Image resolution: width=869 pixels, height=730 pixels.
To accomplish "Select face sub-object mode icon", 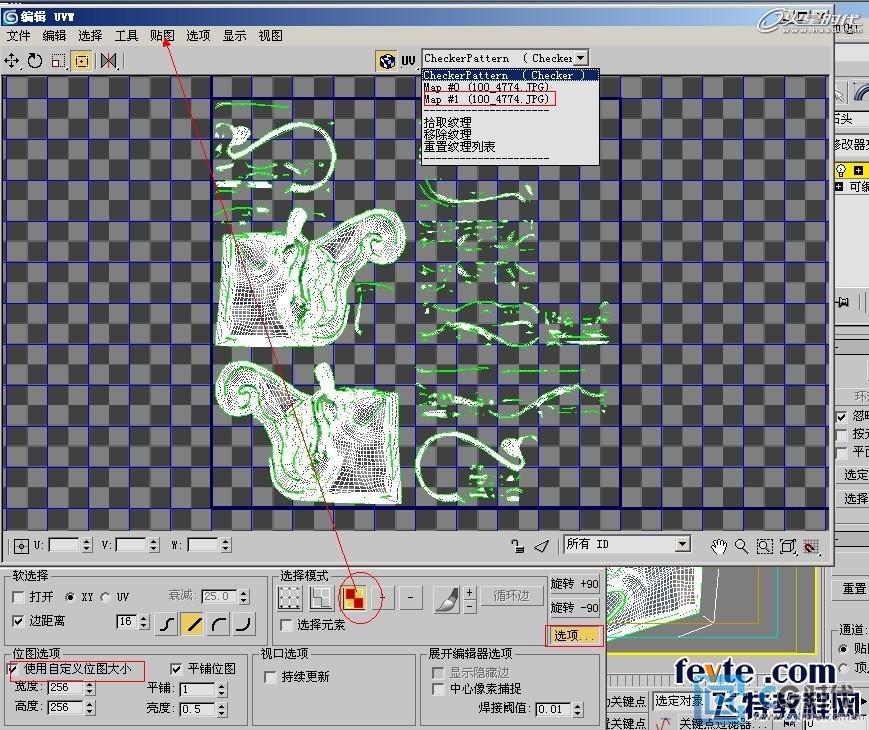I will 354,598.
